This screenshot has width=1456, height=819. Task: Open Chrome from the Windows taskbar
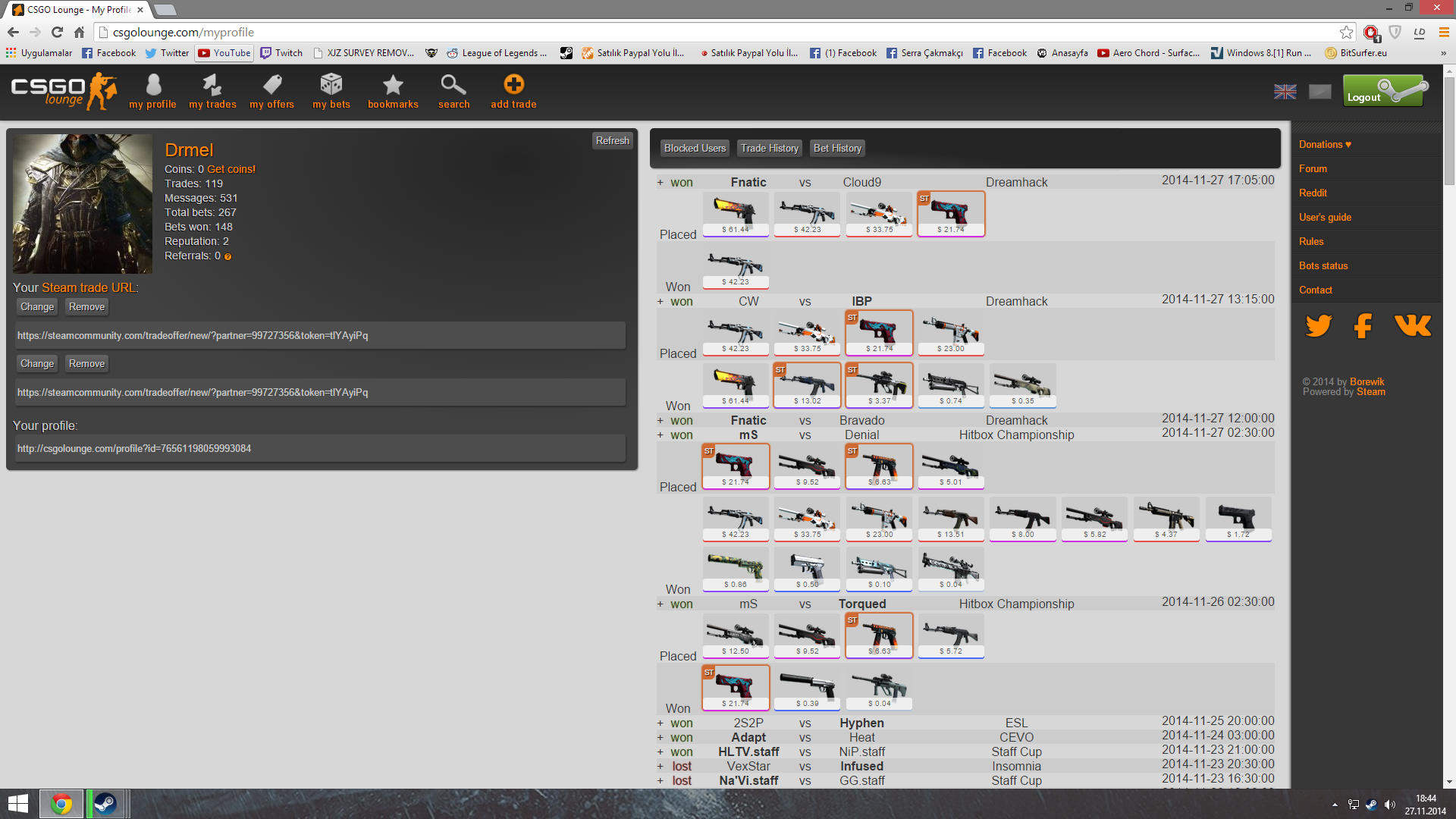coord(61,804)
